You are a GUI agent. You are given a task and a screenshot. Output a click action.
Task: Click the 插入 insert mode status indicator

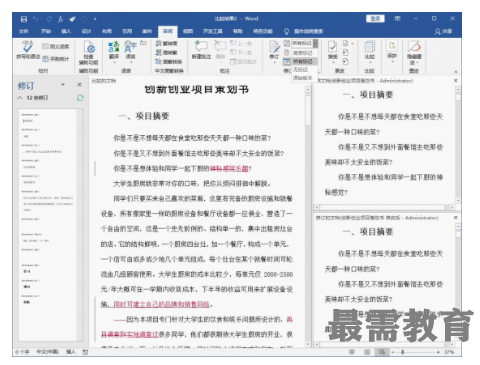pos(71,352)
